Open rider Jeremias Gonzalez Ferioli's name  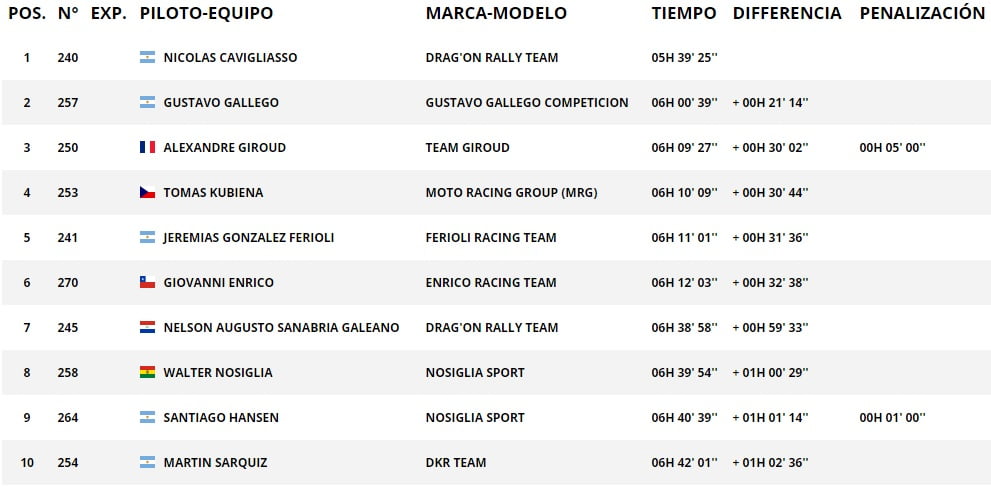click(248, 237)
